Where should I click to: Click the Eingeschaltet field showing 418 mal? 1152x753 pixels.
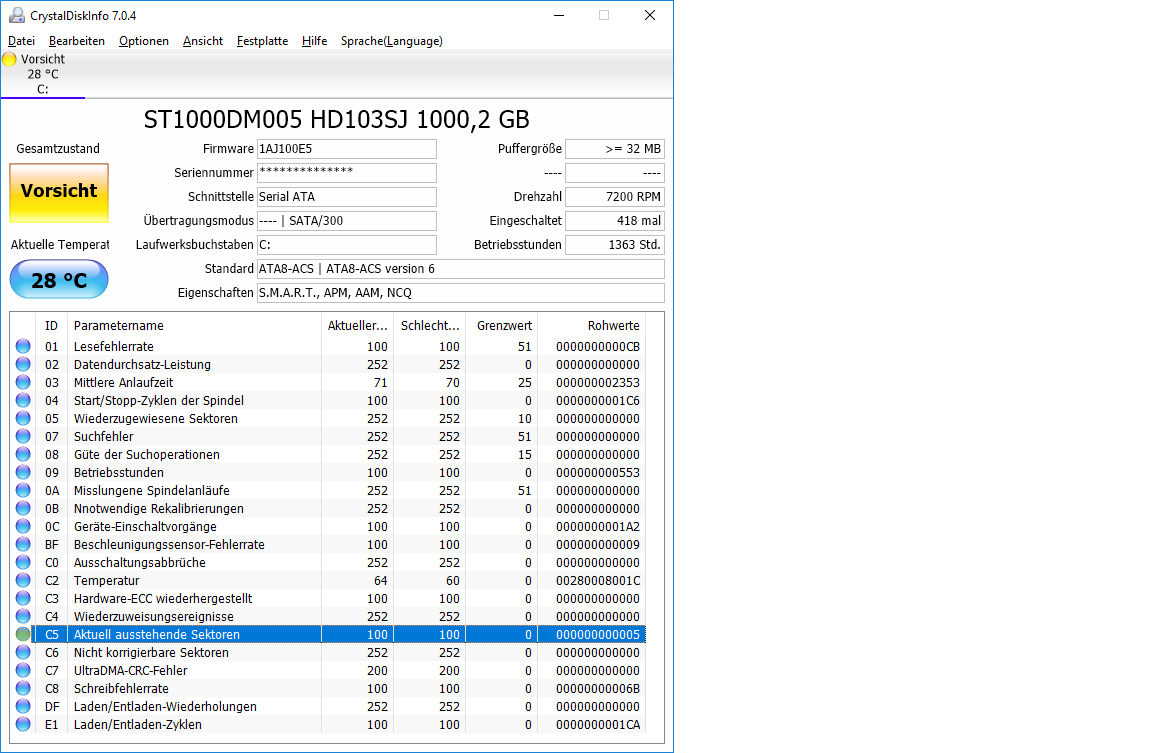[x=615, y=221]
